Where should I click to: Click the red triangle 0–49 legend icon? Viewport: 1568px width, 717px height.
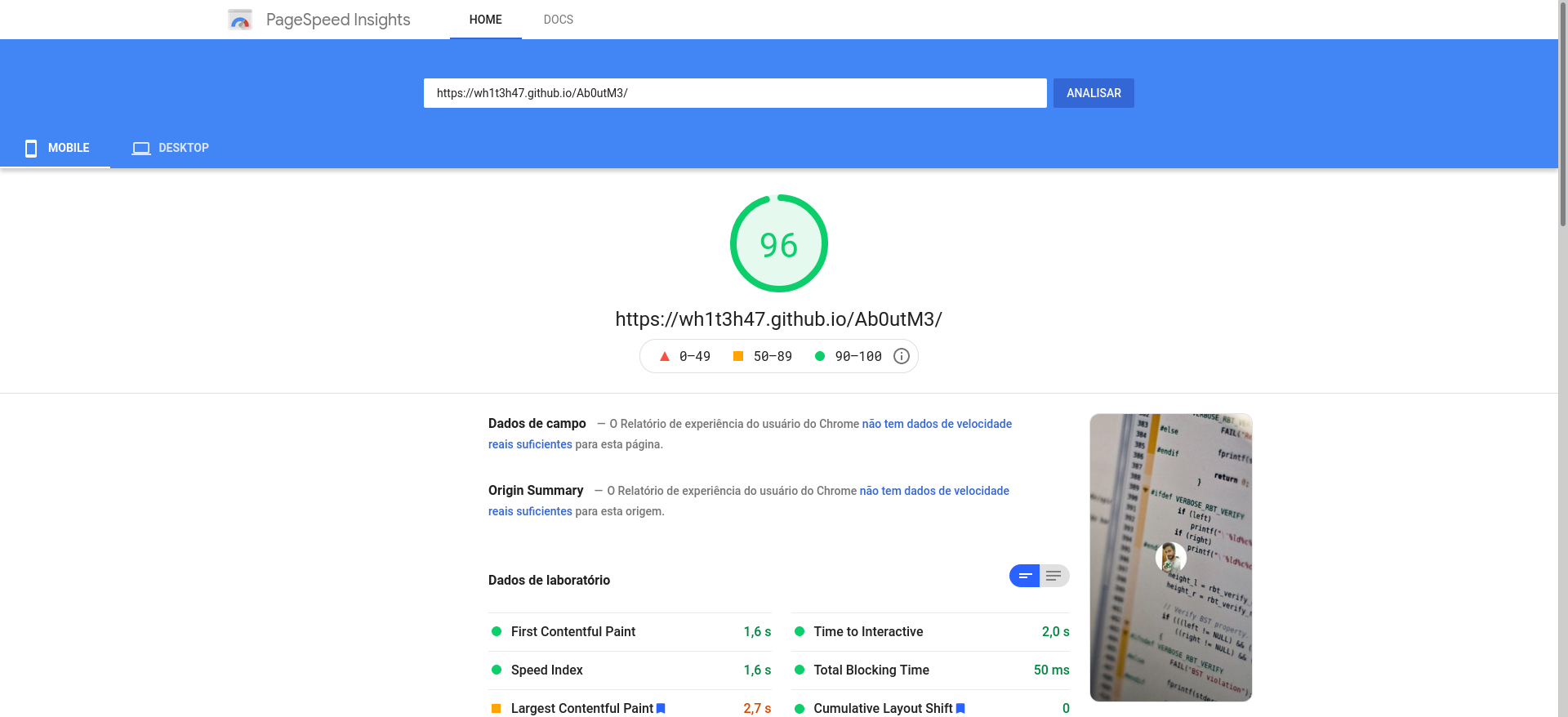(665, 356)
